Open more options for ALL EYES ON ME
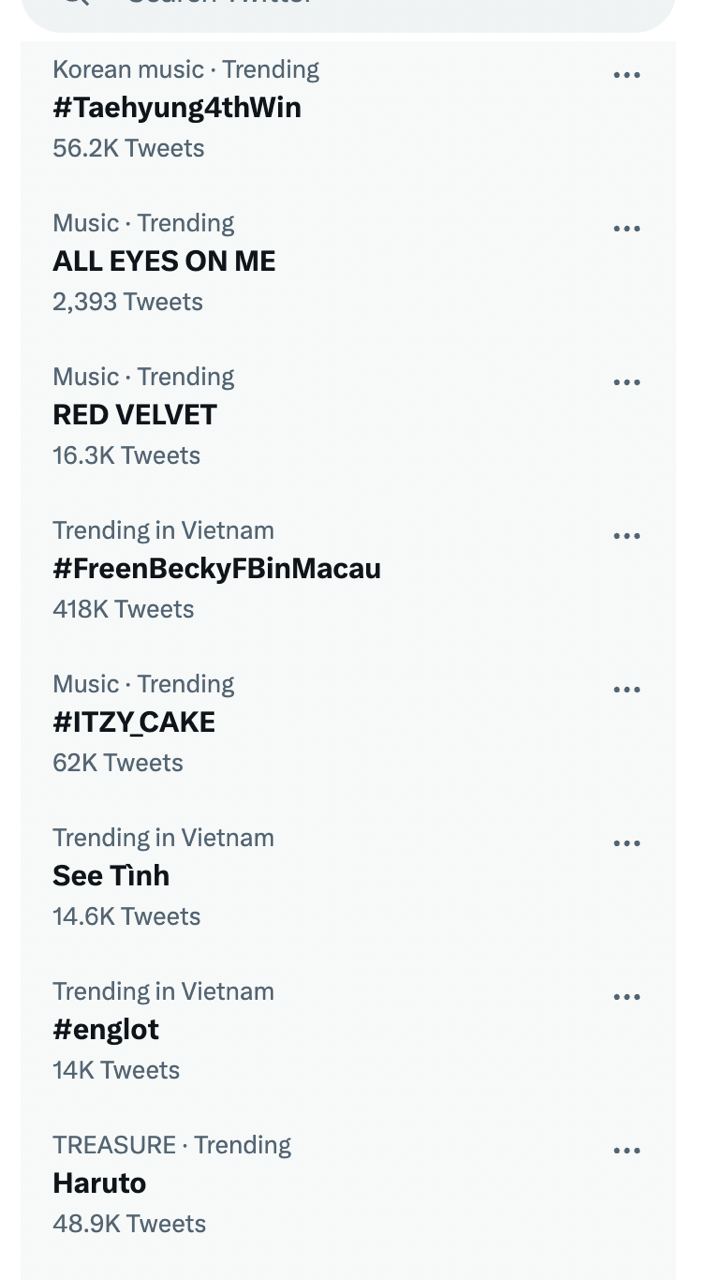This screenshot has height=1280, width=708. tap(627, 229)
